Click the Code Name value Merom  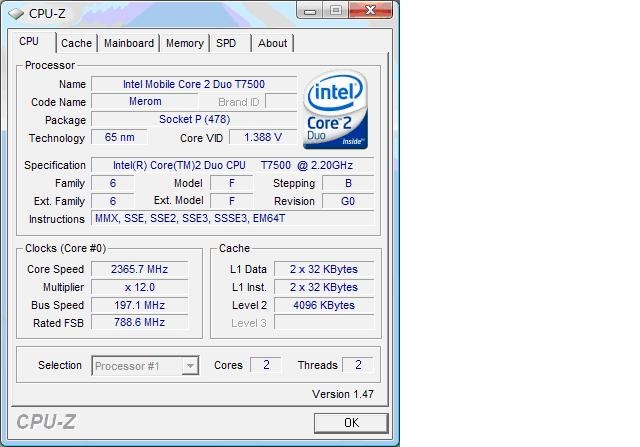click(145, 101)
